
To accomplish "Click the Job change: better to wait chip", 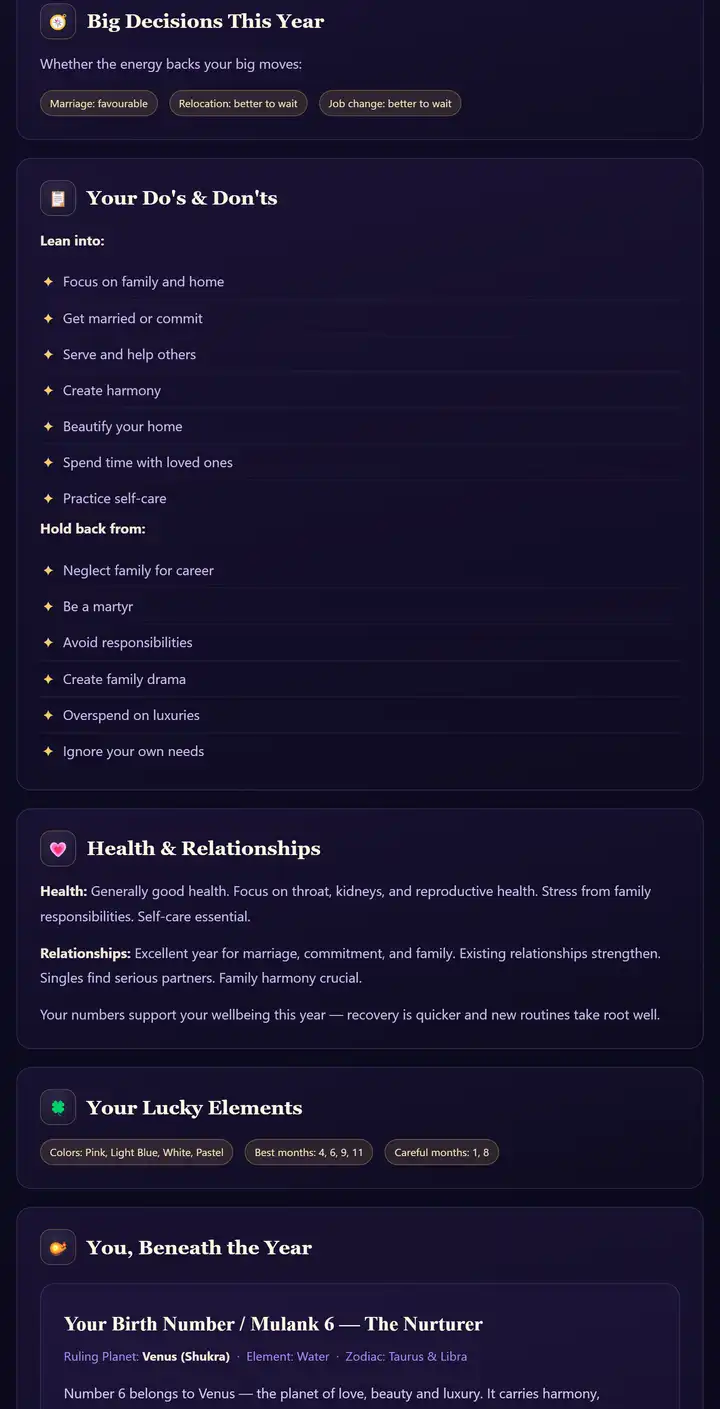I will click(390, 104).
